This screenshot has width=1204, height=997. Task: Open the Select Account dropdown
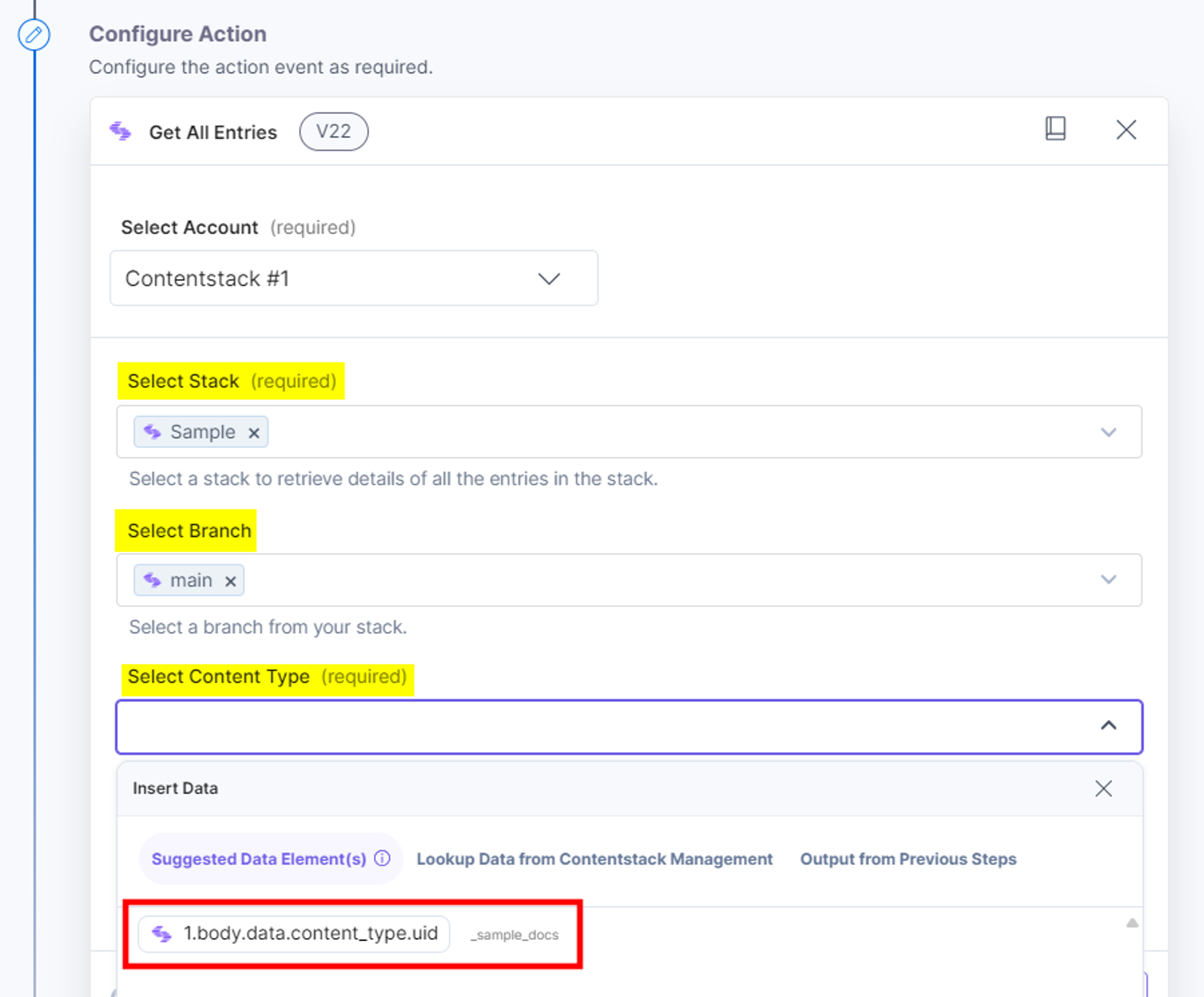point(354,278)
